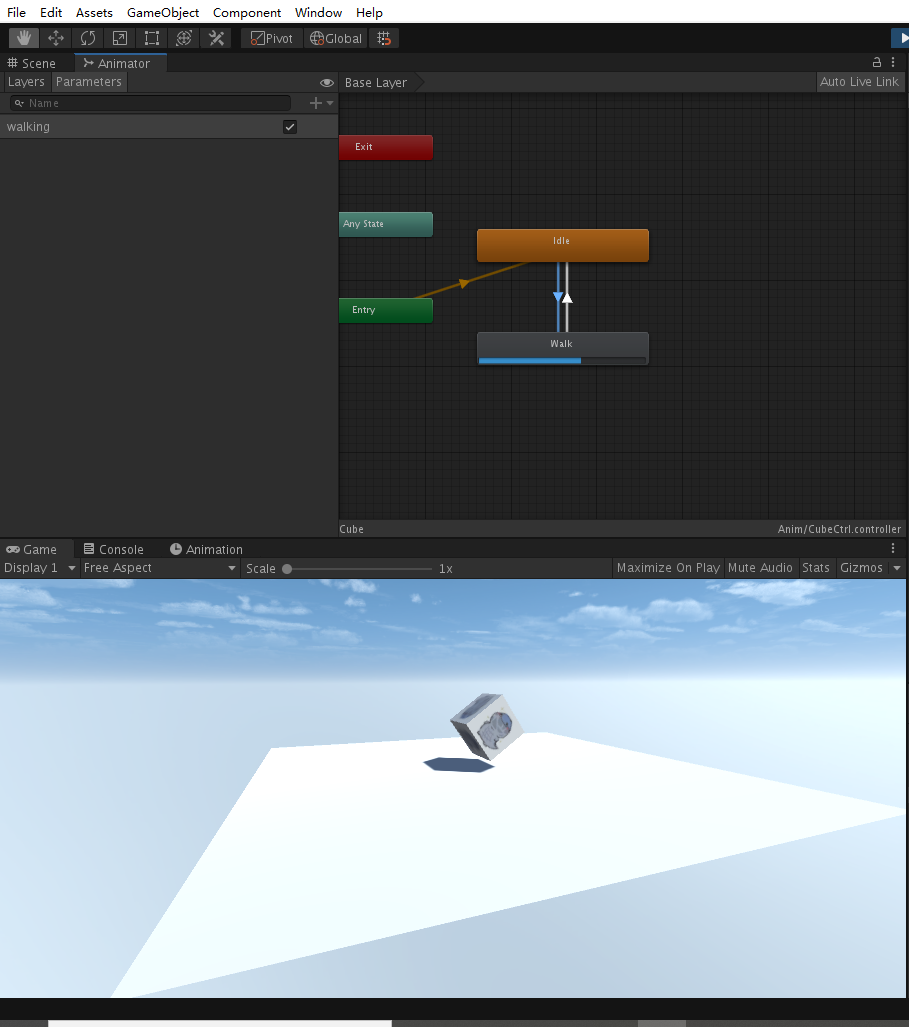This screenshot has height=1027, width=909.
Task: Select the Walk state node
Action: 563,348
